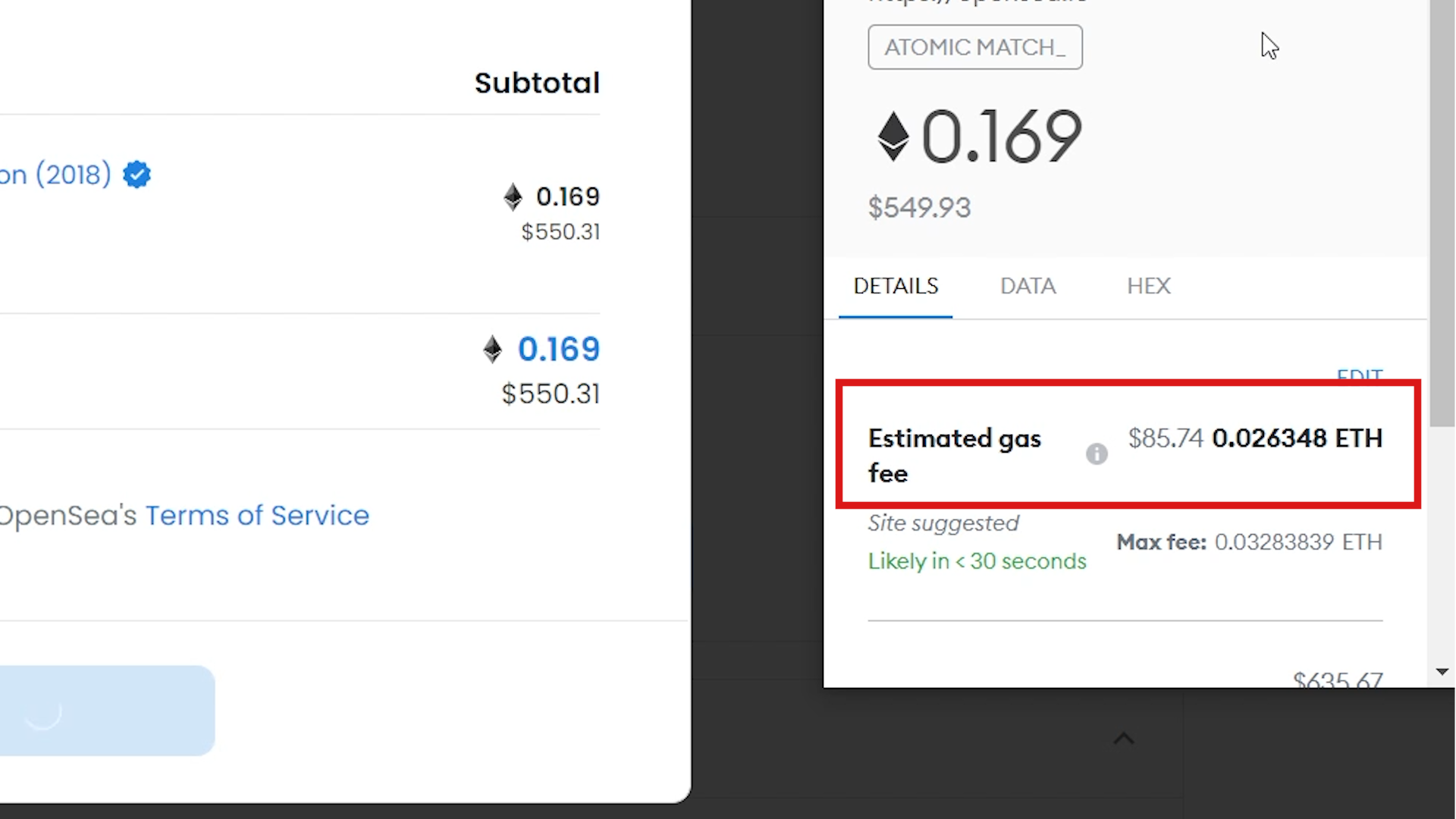Click the Max fee value 0.03283839 ETH

(1298, 541)
